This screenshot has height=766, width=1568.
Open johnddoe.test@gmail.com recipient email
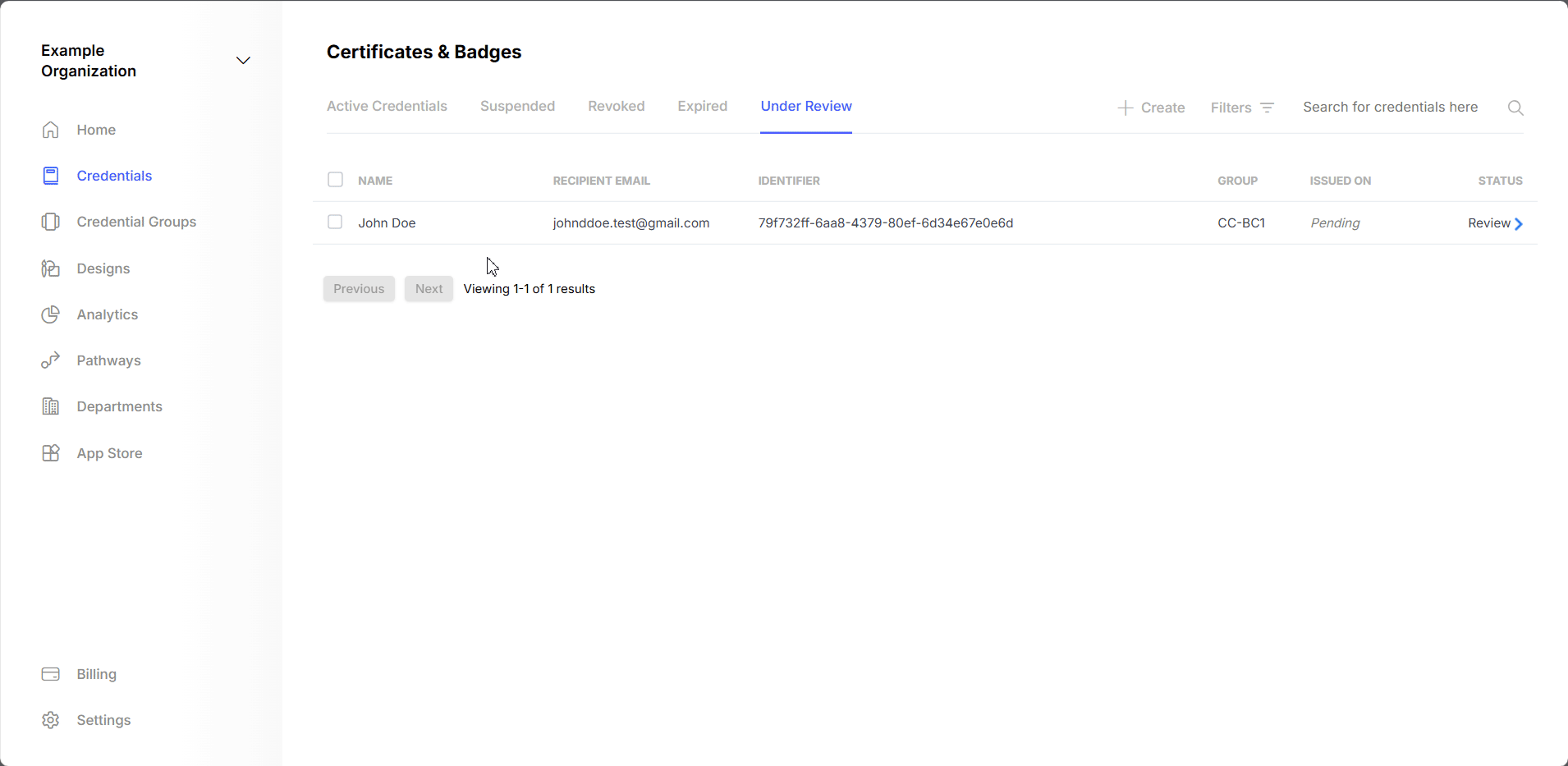coord(630,222)
